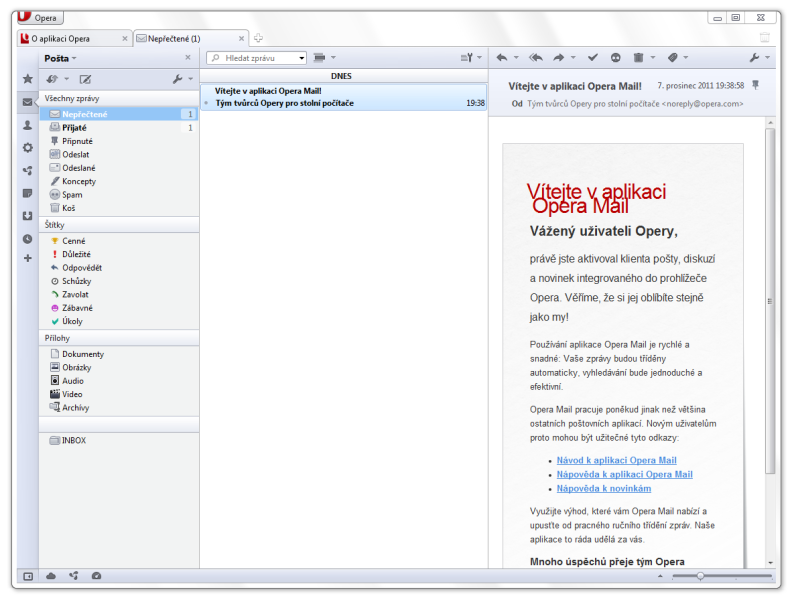
Task: Select the Schůzky label
Action: [x=120, y=281]
